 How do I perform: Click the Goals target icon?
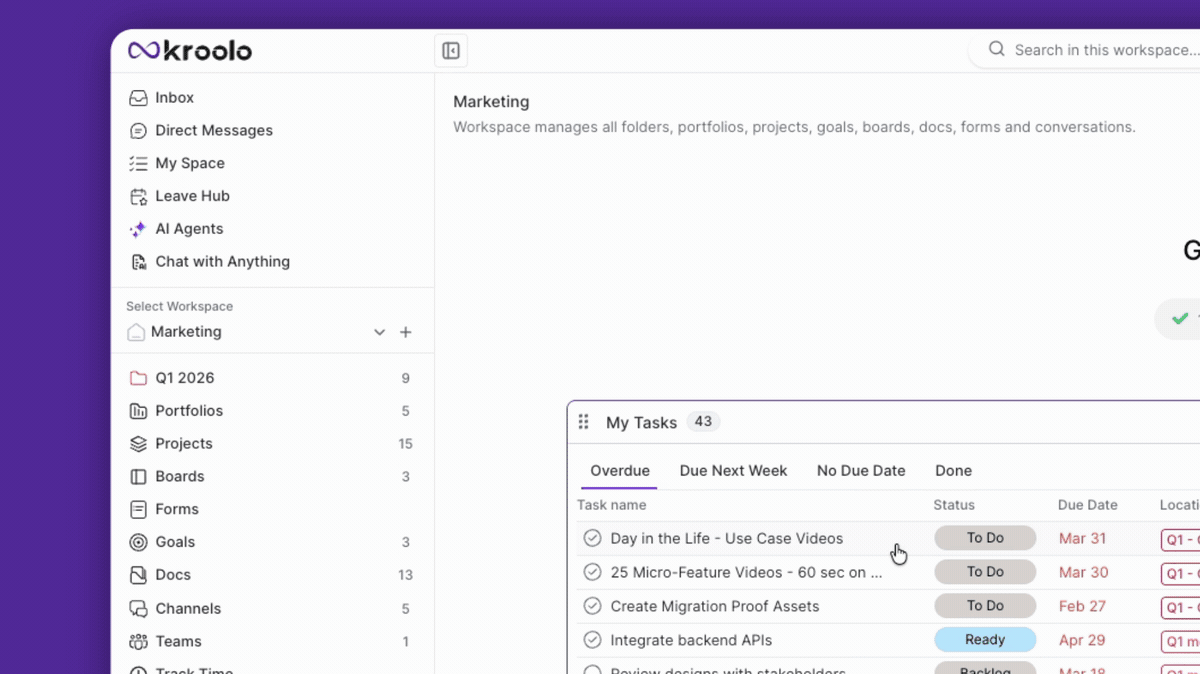pyautogui.click(x=138, y=542)
